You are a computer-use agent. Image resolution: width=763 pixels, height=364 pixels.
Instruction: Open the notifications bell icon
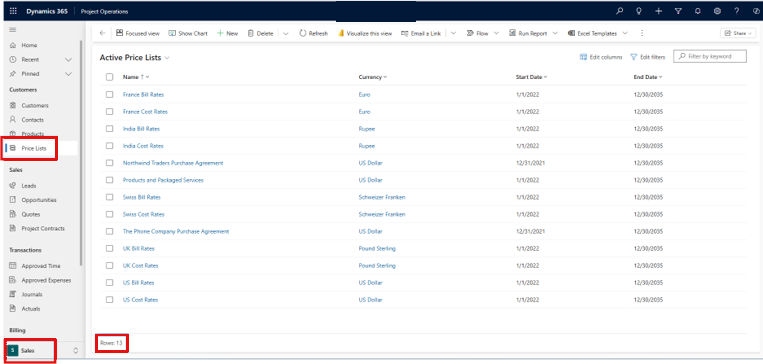tap(698, 11)
